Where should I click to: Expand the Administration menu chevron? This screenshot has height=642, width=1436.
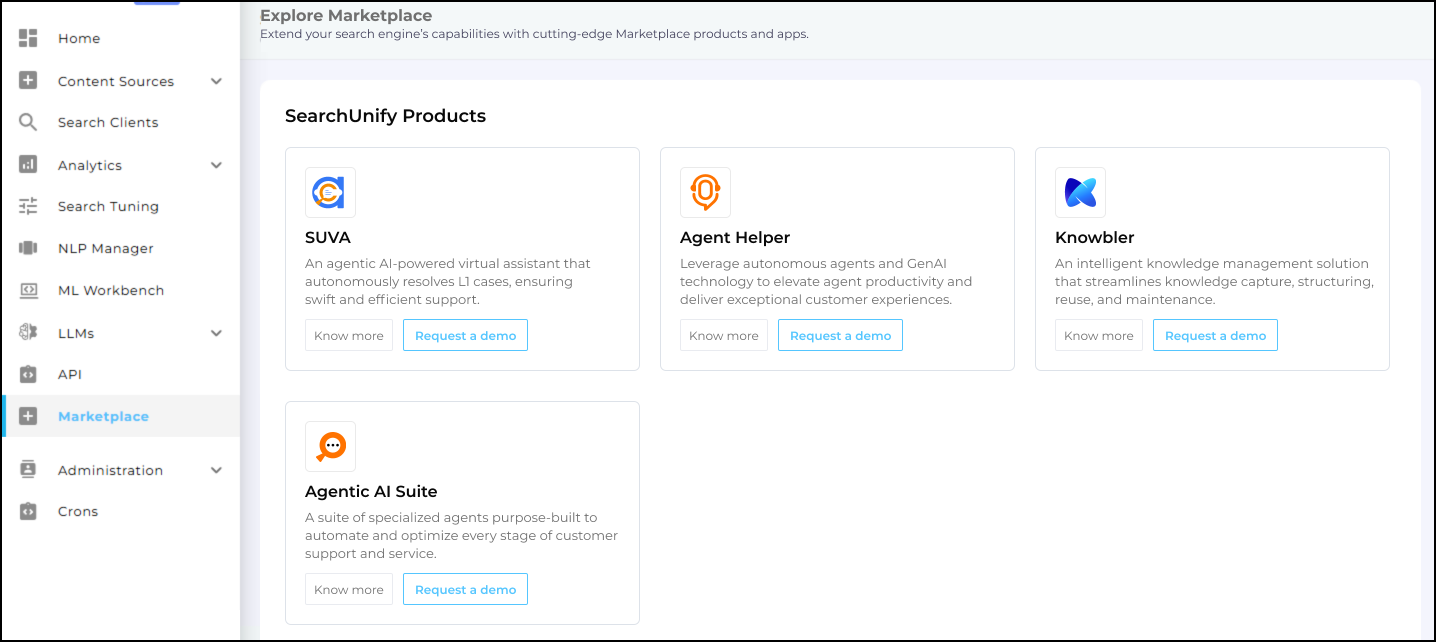coord(216,470)
